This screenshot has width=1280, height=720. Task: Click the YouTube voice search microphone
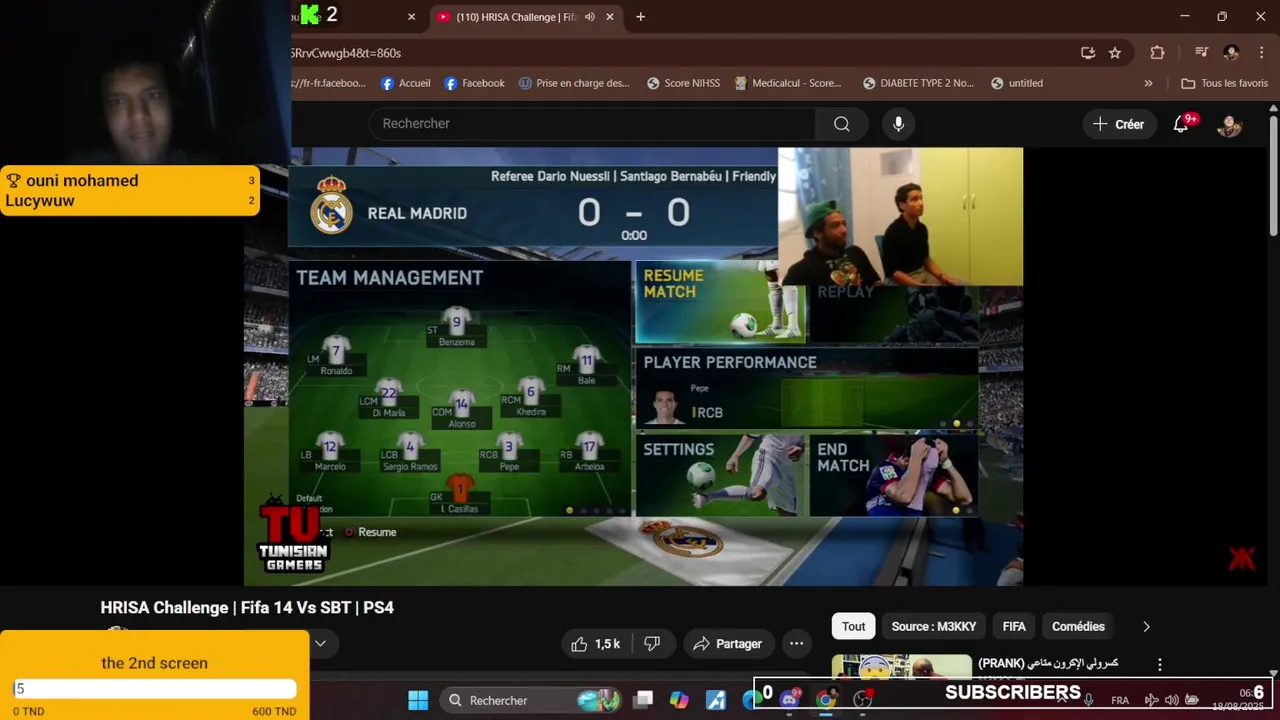tap(898, 124)
